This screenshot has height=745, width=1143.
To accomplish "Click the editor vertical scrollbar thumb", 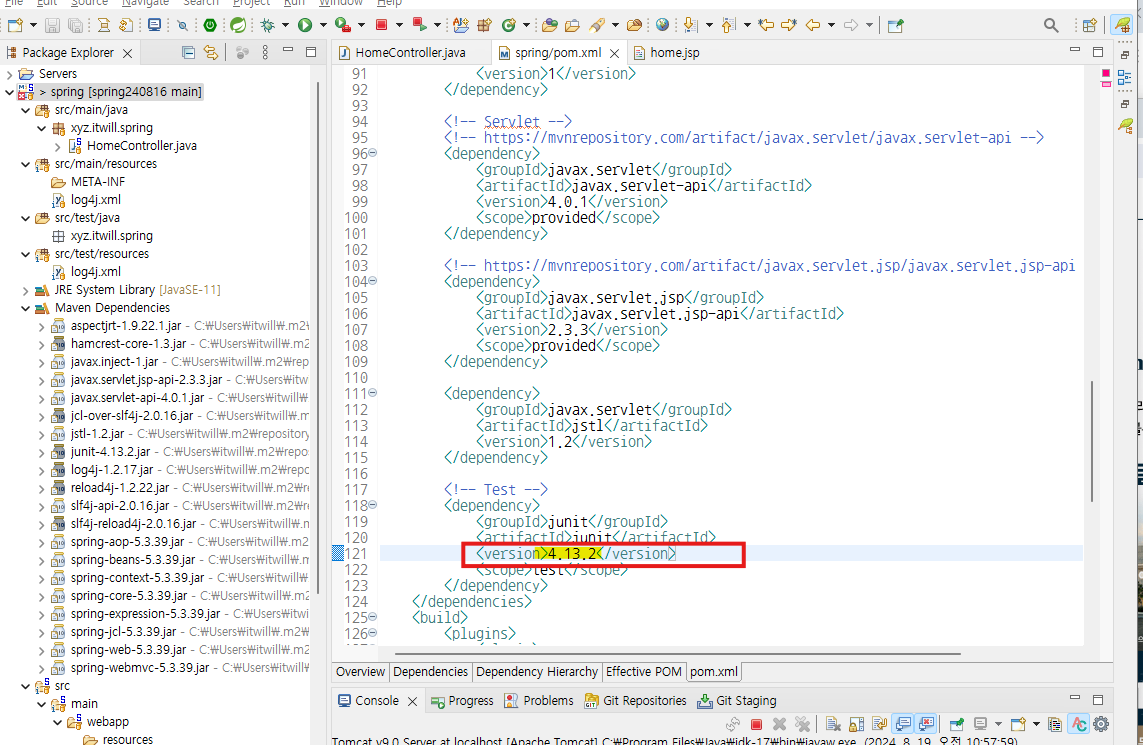I will tap(1092, 441).
